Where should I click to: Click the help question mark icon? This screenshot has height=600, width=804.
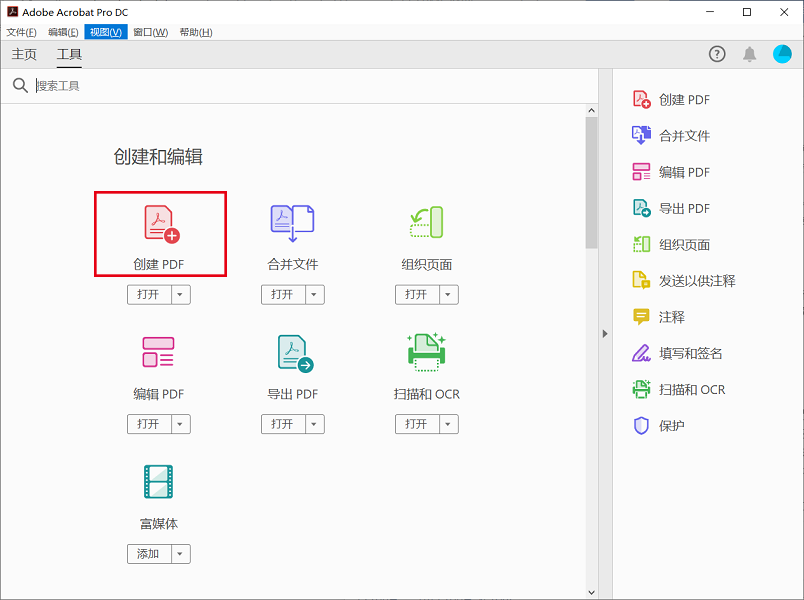717,54
